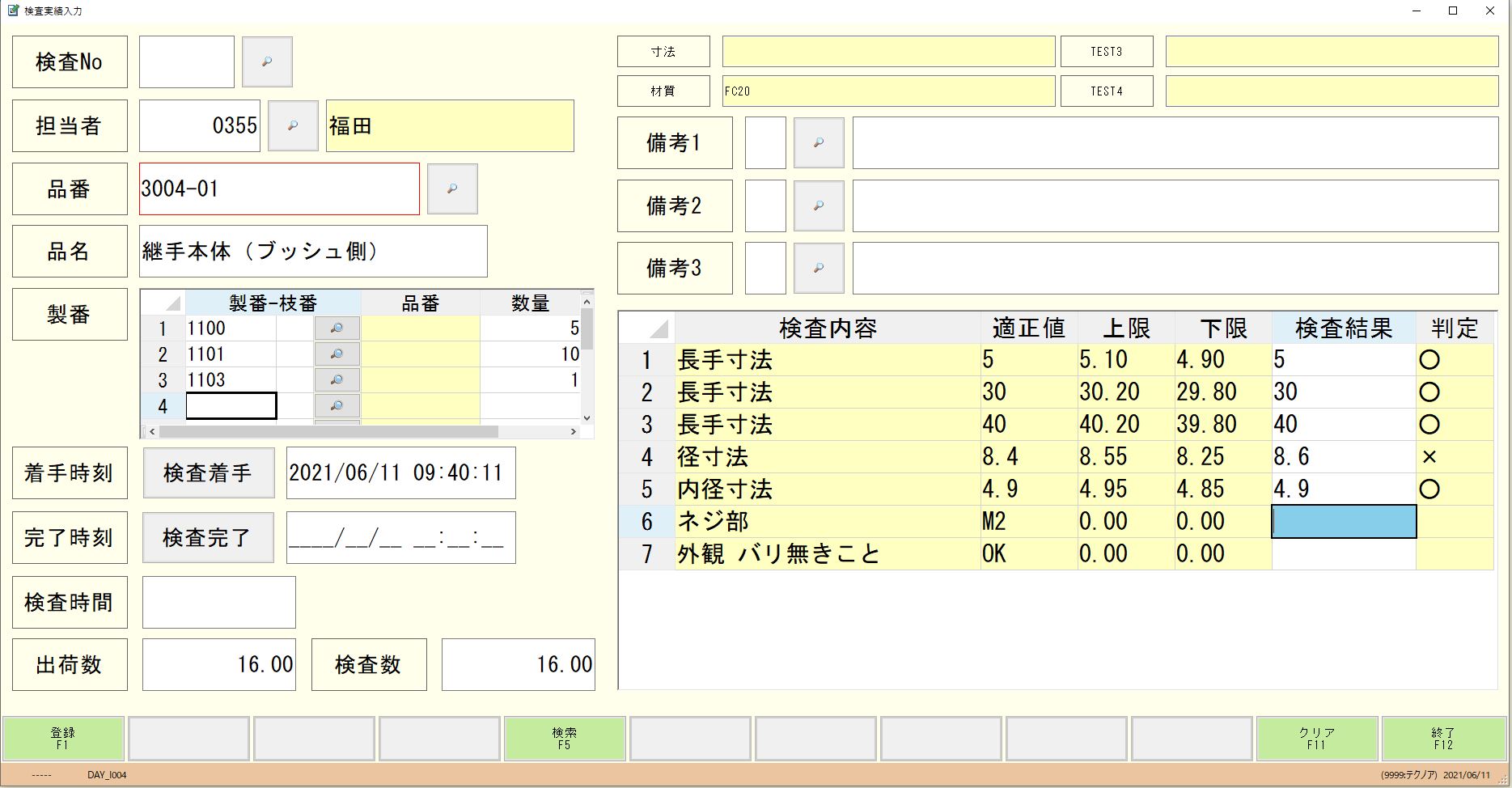Click the 検索 F5 function key button
Screen dimensions: 1512x788
[565, 738]
